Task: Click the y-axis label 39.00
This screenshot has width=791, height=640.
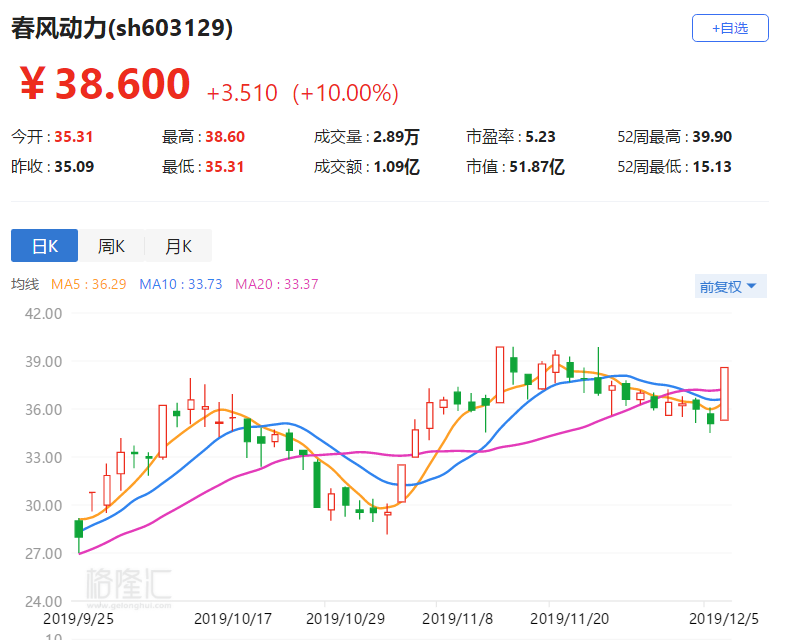Action: click(44, 362)
